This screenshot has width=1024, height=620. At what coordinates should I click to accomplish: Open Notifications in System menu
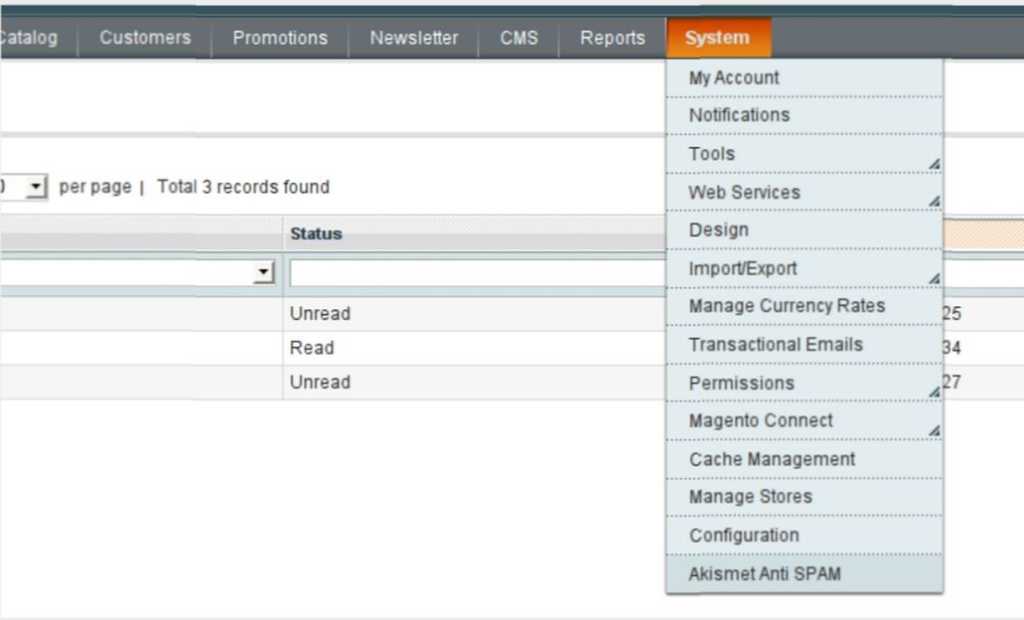click(805, 116)
